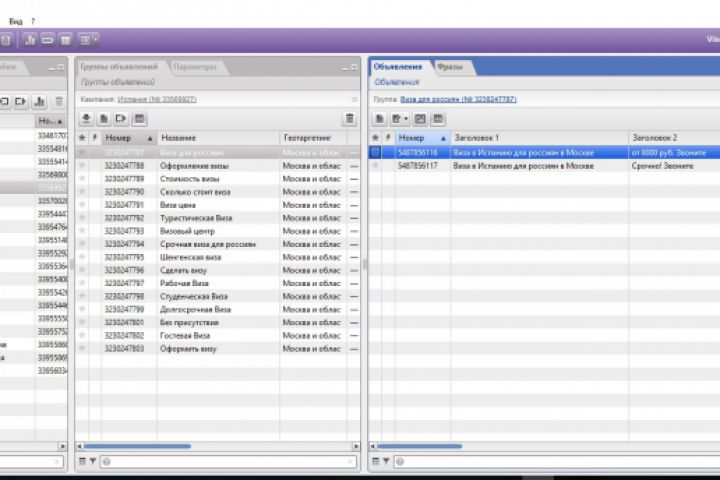720x480 pixels.
Task: Toggle the favorite star on the Оформление визы row
Action: [x=82, y=165]
